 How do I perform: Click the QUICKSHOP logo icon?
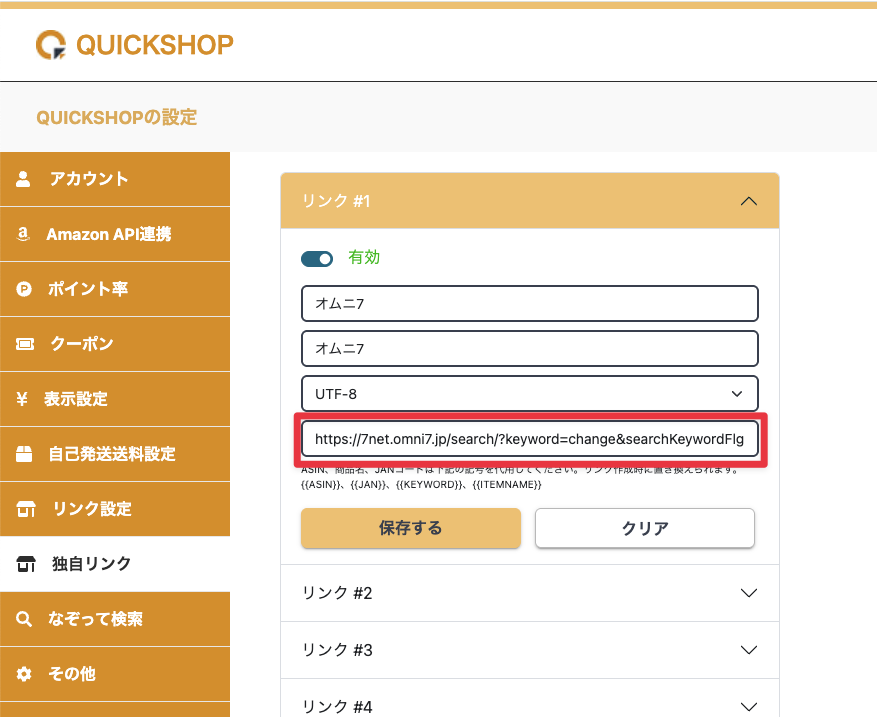coord(51,45)
